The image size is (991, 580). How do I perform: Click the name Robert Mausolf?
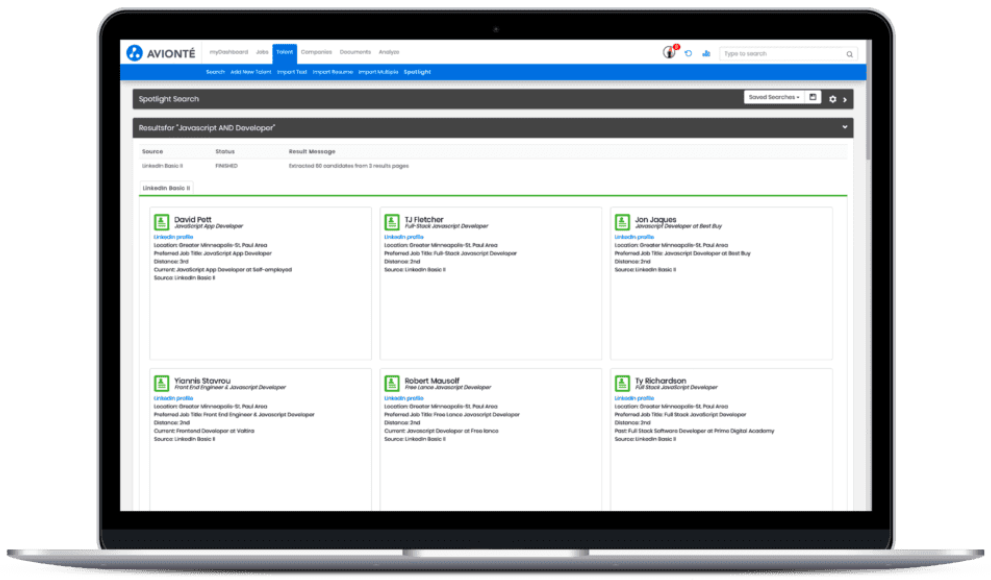click(x=432, y=380)
